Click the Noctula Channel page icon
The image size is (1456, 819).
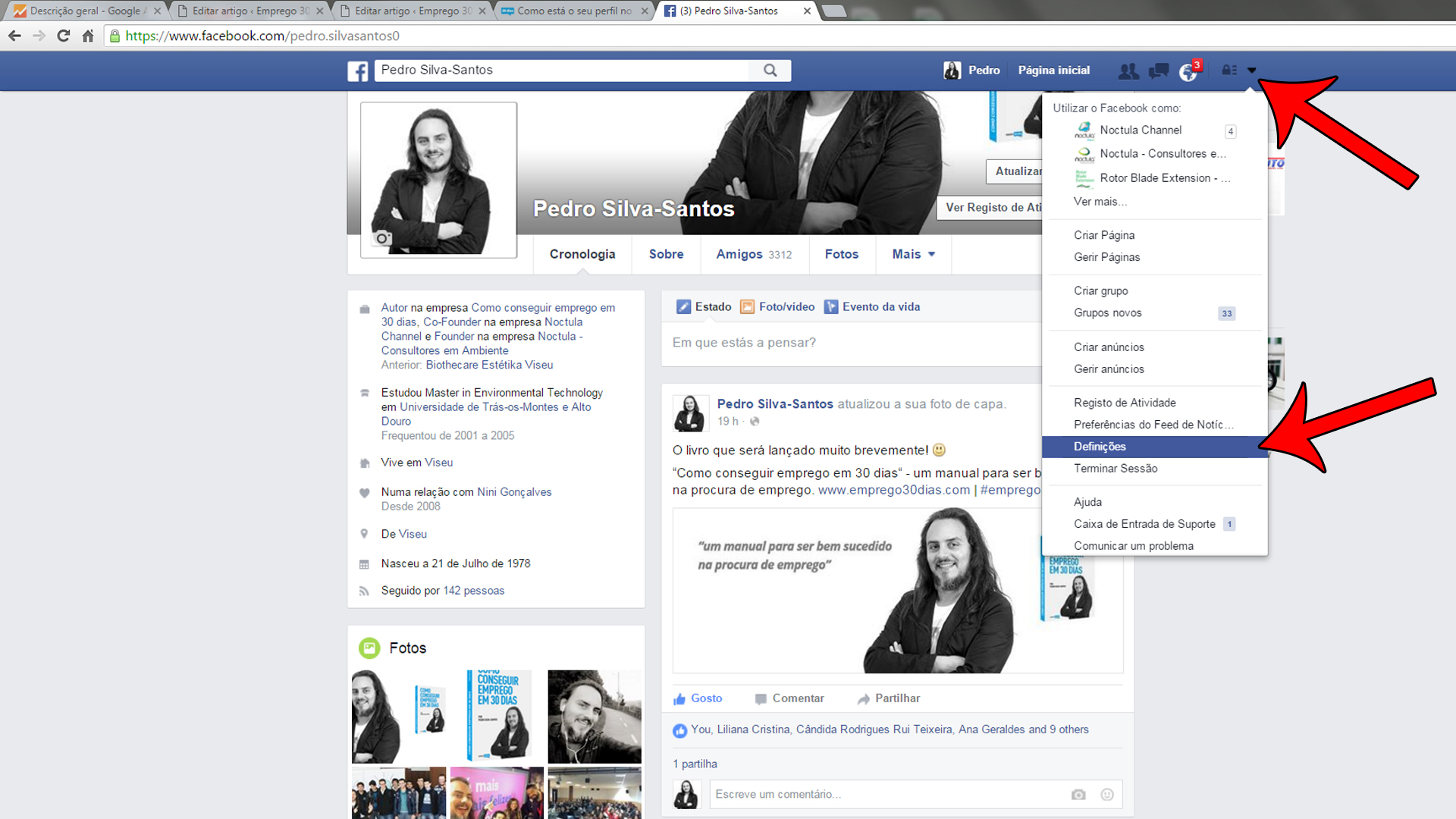1084,130
